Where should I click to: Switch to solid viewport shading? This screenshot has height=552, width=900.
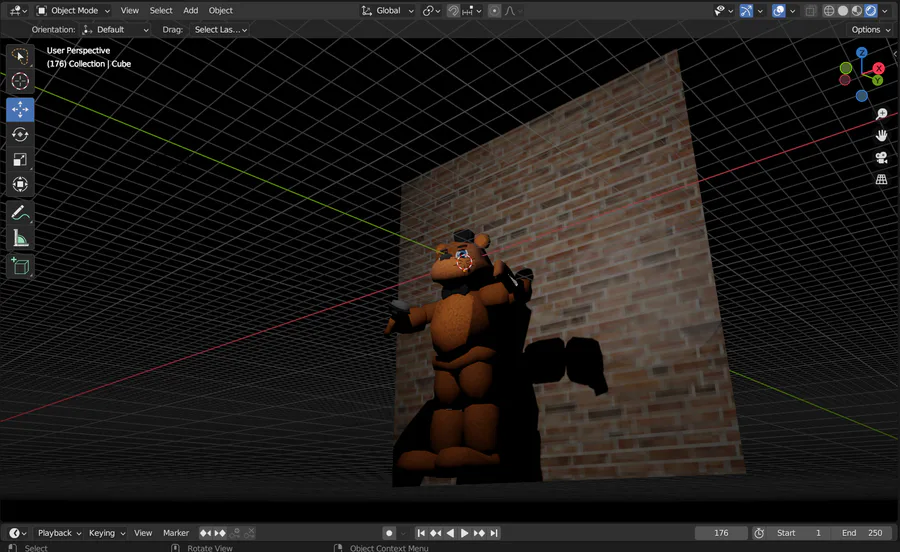coord(843,10)
